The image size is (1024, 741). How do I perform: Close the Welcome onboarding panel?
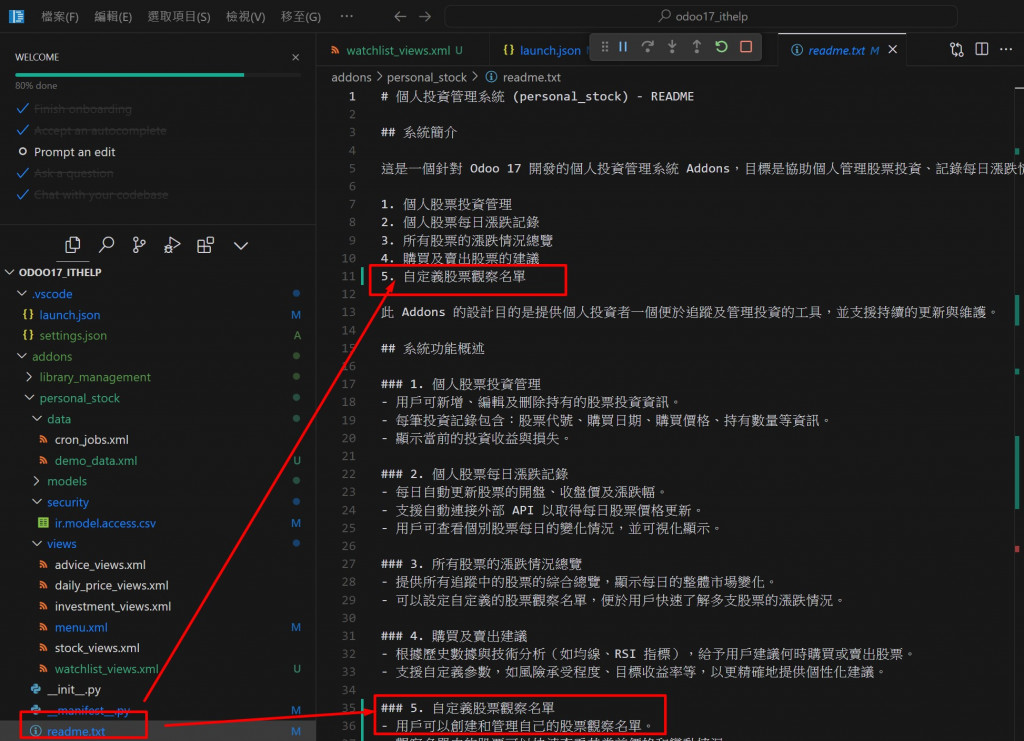tap(296, 57)
